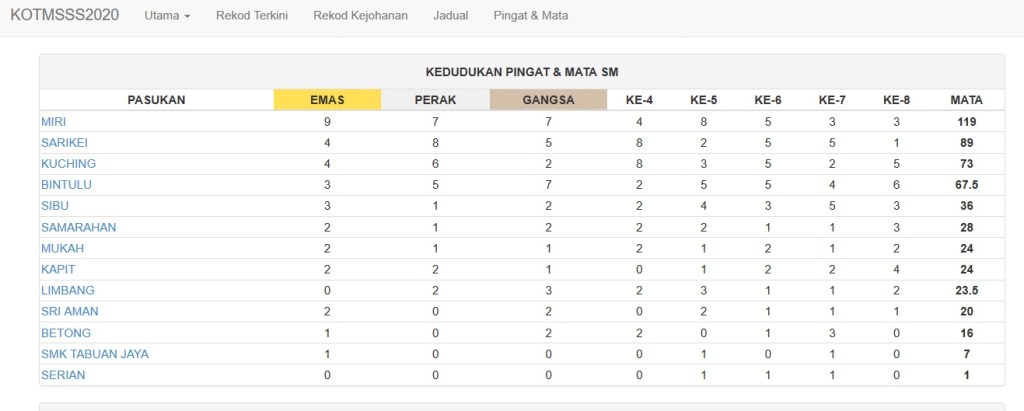
Task: Select the SERIAN team link
Action: (x=63, y=375)
